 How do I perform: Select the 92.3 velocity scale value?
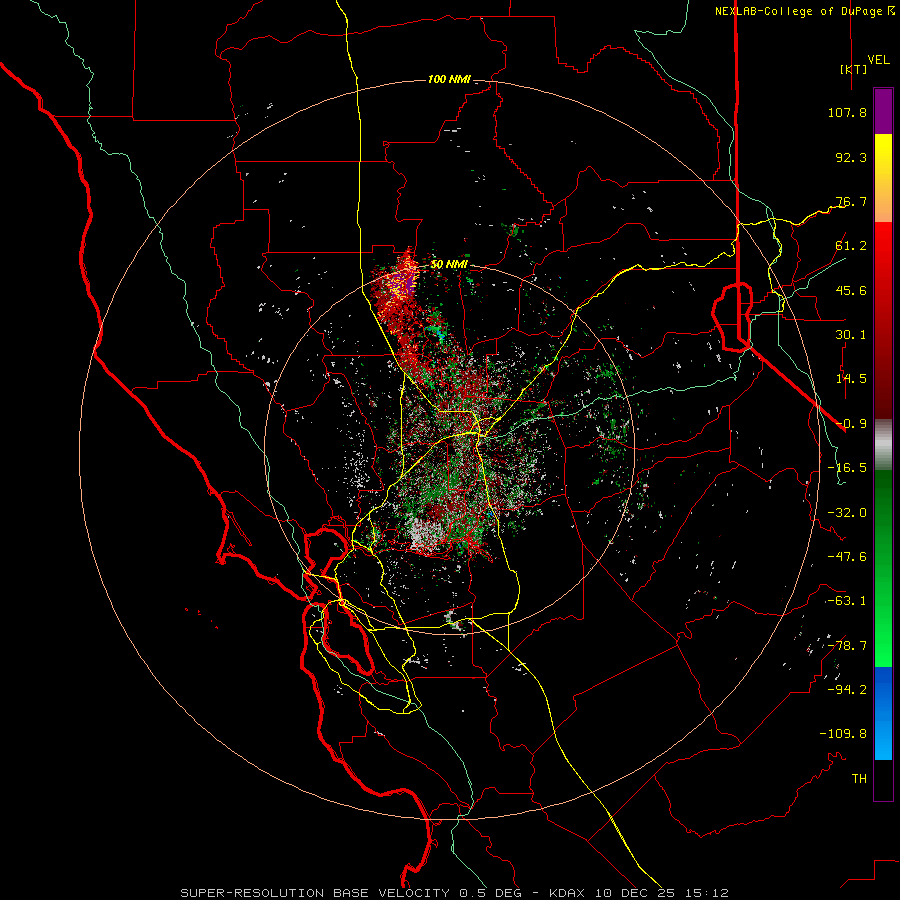tap(851, 157)
